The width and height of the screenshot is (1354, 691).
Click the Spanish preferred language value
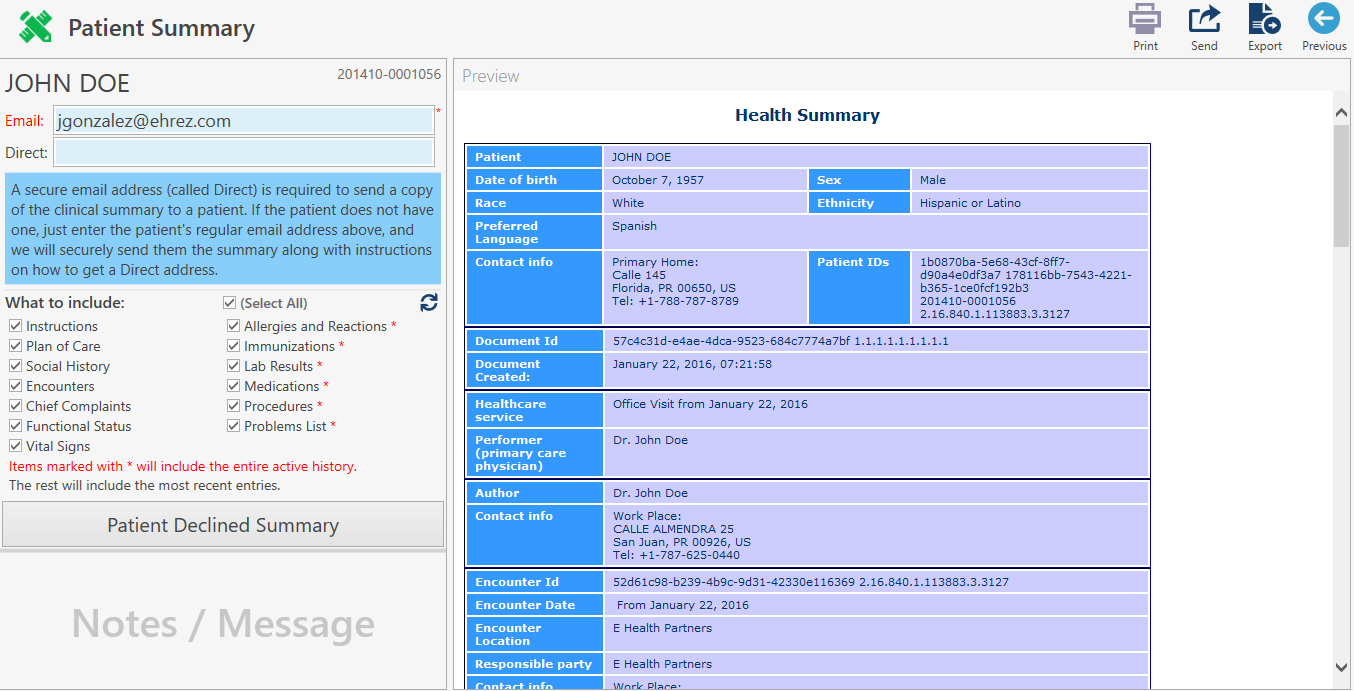(634, 226)
